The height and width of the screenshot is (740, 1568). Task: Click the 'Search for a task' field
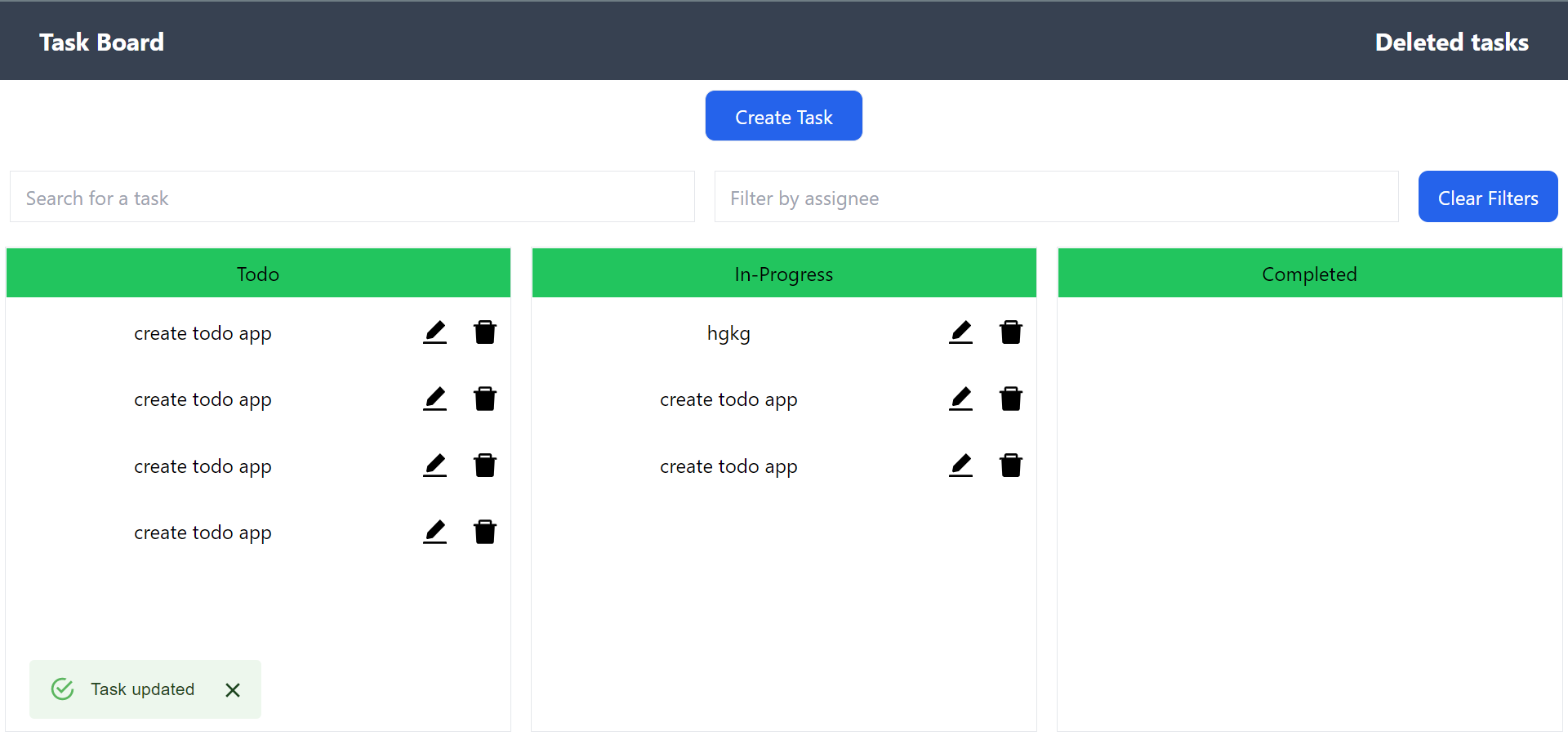point(351,197)
